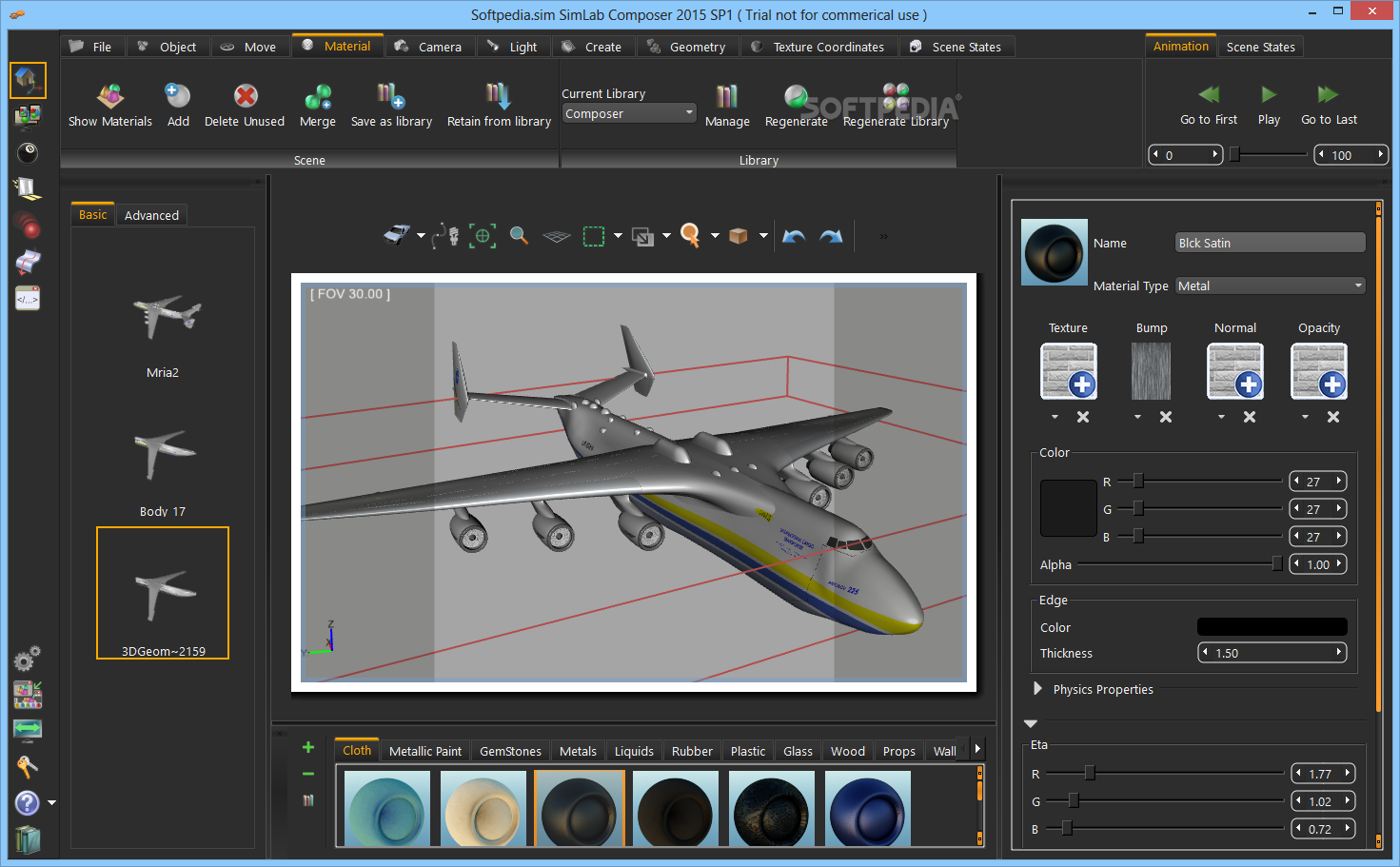This screenshot has height=867, width=1400.
Task: Click the script code icon in sidebar
Action: 28,299
